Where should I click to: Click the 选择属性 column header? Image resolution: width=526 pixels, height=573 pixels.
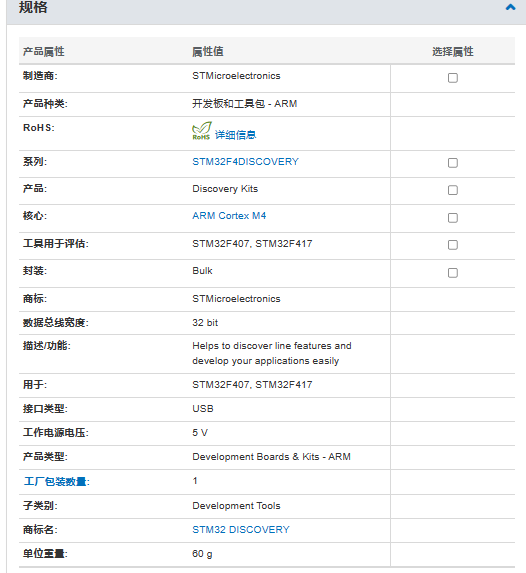(x=453, y=52)
